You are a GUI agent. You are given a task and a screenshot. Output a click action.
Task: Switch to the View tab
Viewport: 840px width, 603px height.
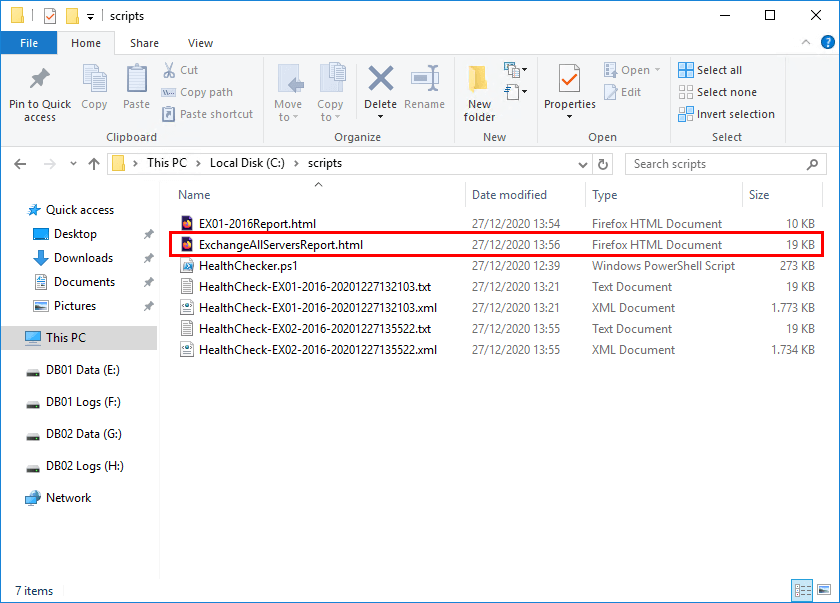pyautogui.click(x=200, y=43)
